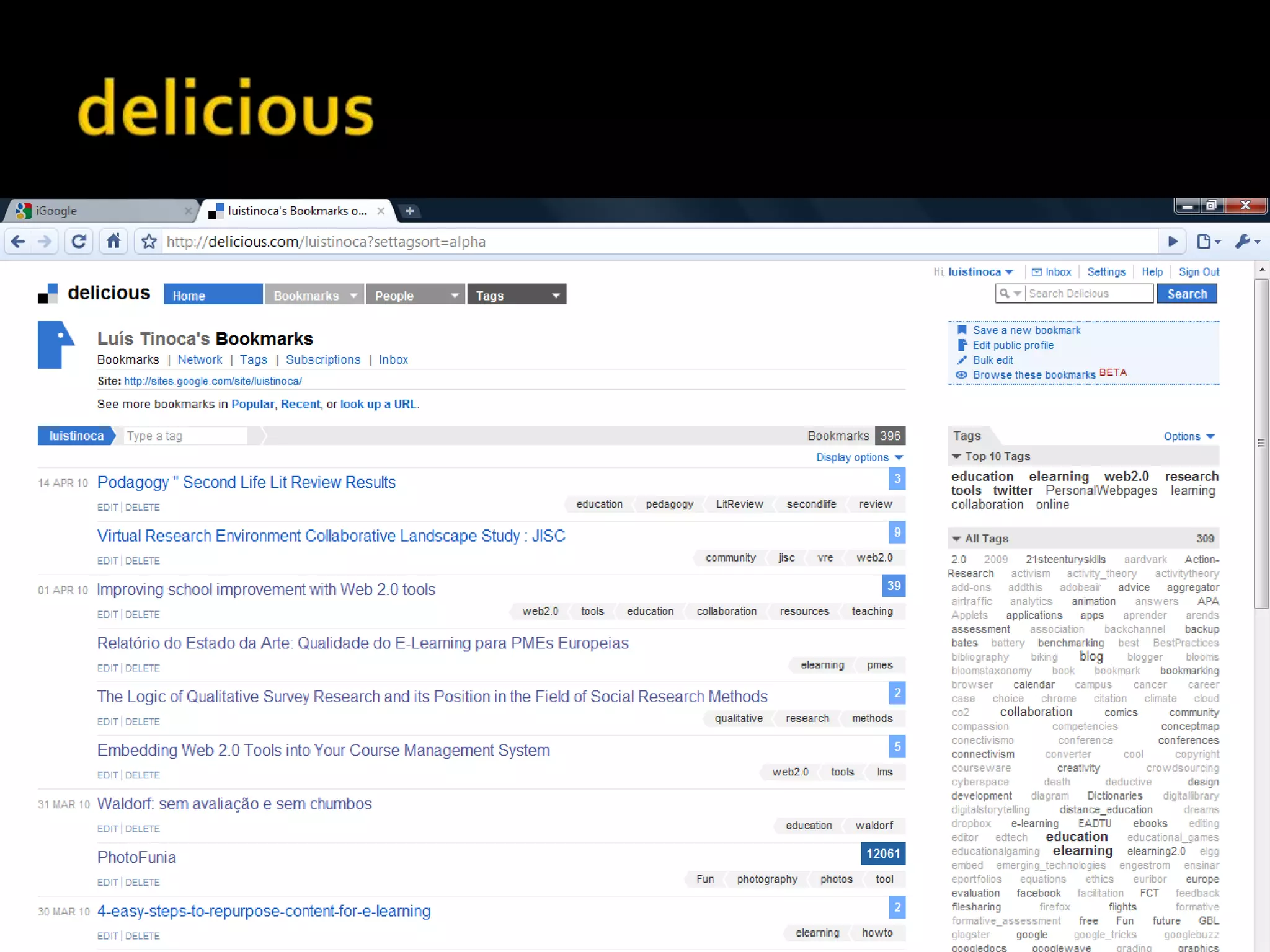Click in the Type a tag field
Screen dimensions: 1270x952
[x=186, y=436]
